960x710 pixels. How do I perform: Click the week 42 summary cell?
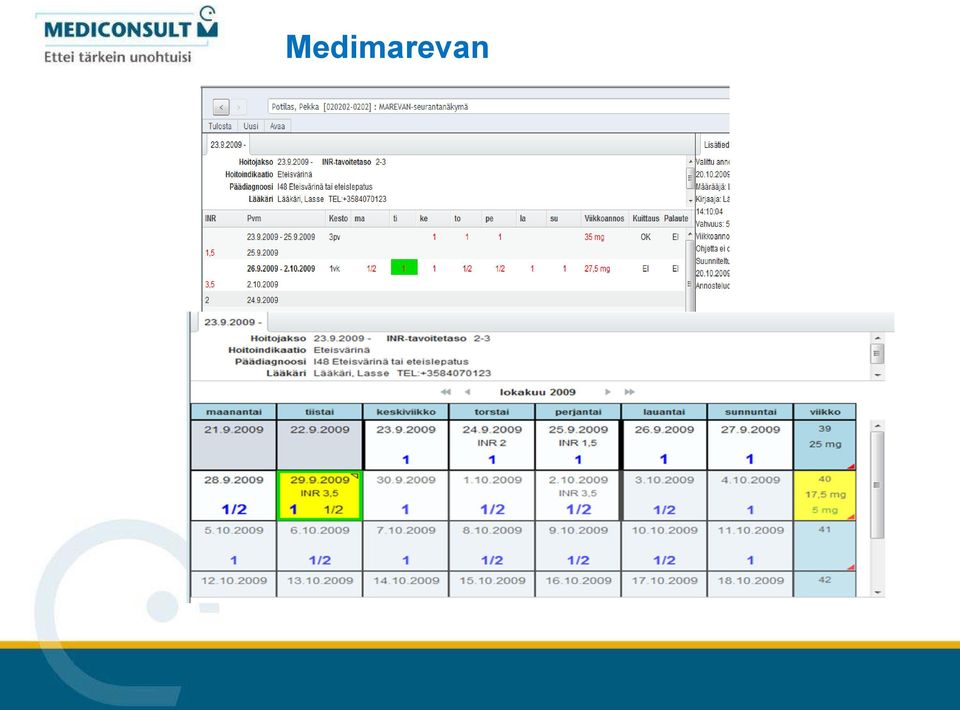[825, 585]
